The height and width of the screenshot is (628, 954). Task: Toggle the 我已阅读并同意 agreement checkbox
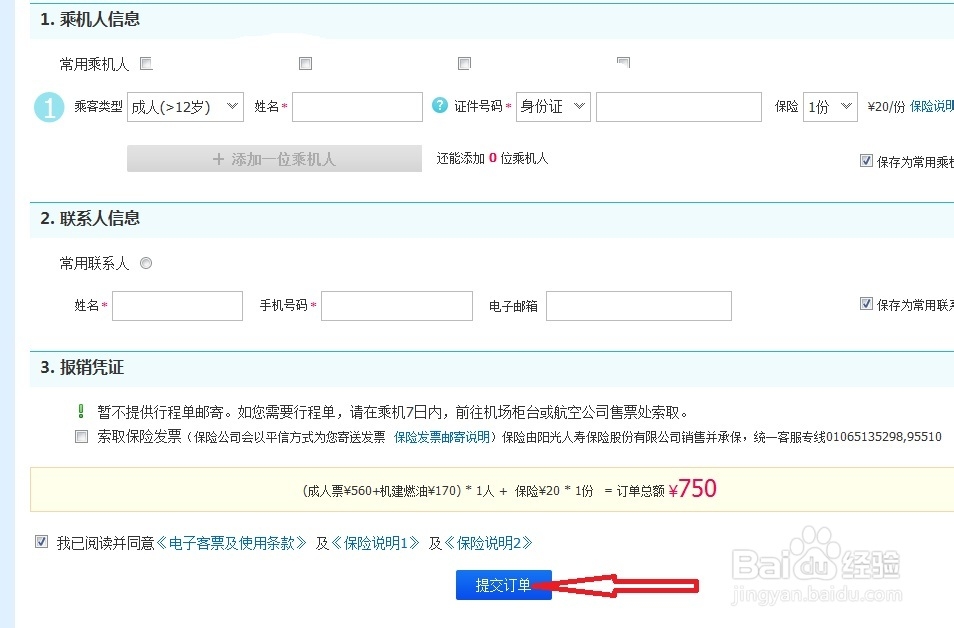click(41, 542)
